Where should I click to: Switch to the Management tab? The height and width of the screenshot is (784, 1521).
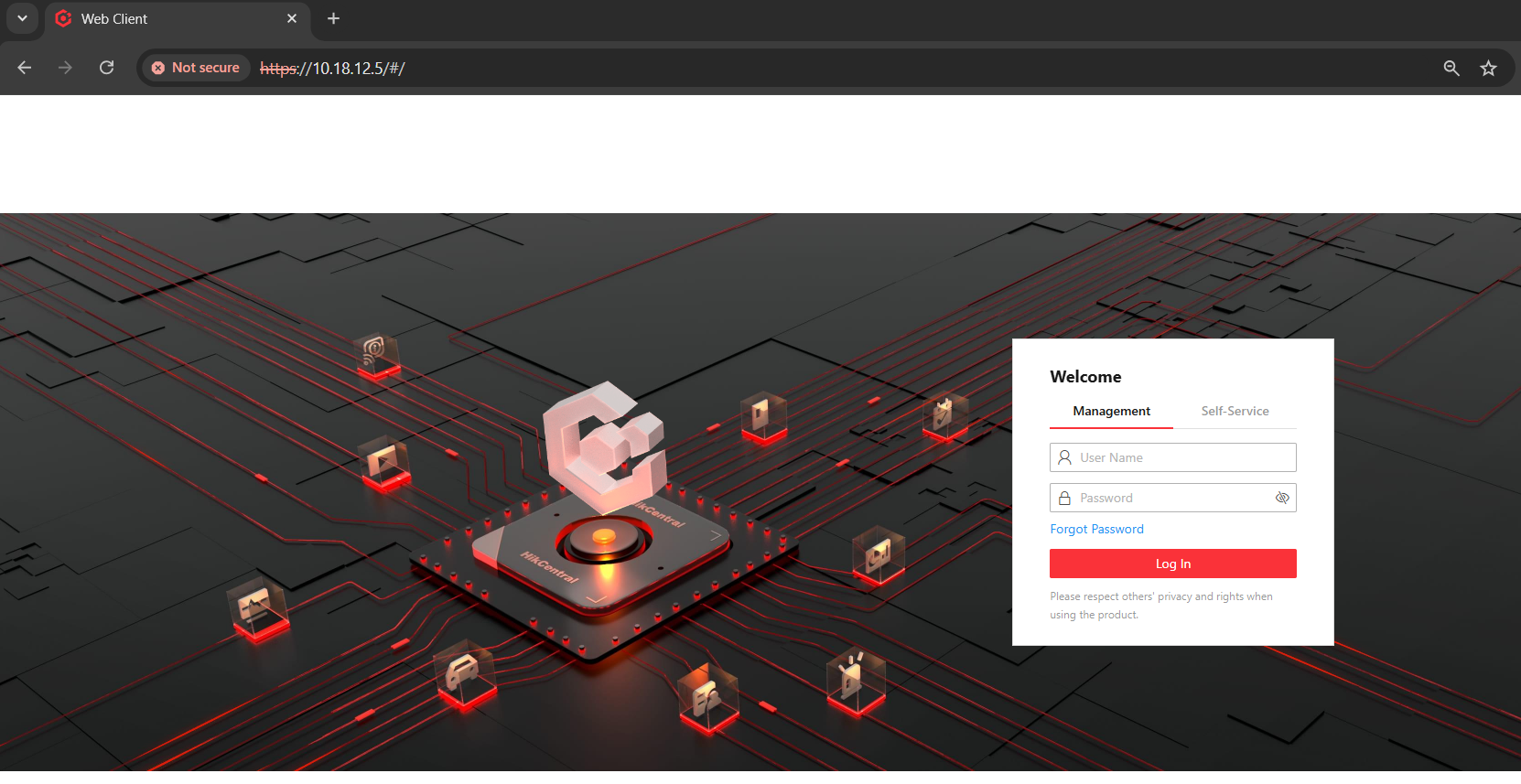[1111, 412]
